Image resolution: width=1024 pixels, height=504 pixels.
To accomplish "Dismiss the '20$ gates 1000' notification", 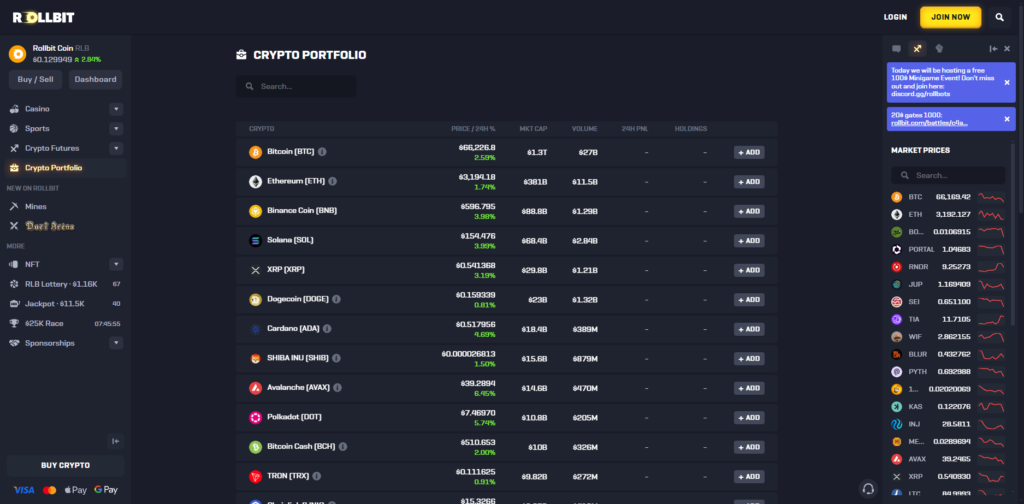I will (1006, 119).
